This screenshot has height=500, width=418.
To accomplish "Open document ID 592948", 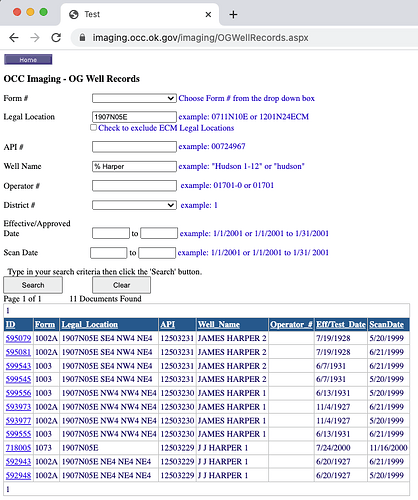I will (x=18, y=475).
